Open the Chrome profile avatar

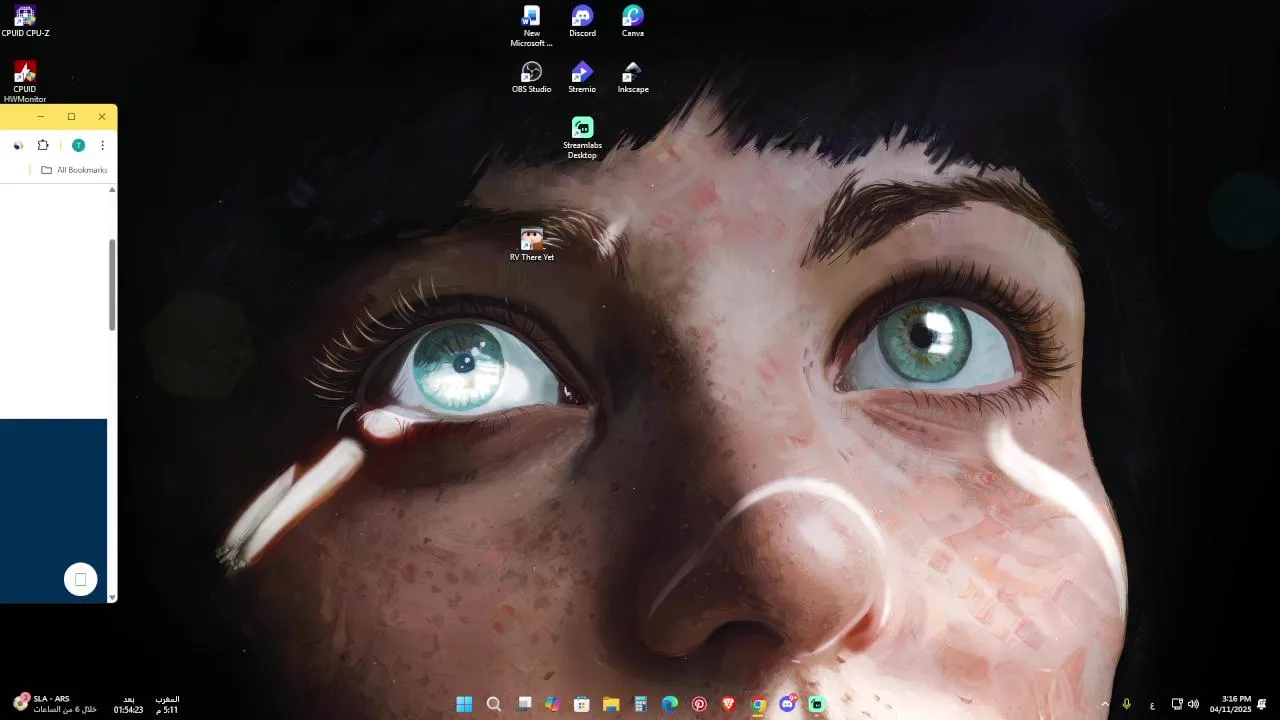[78, 145]
